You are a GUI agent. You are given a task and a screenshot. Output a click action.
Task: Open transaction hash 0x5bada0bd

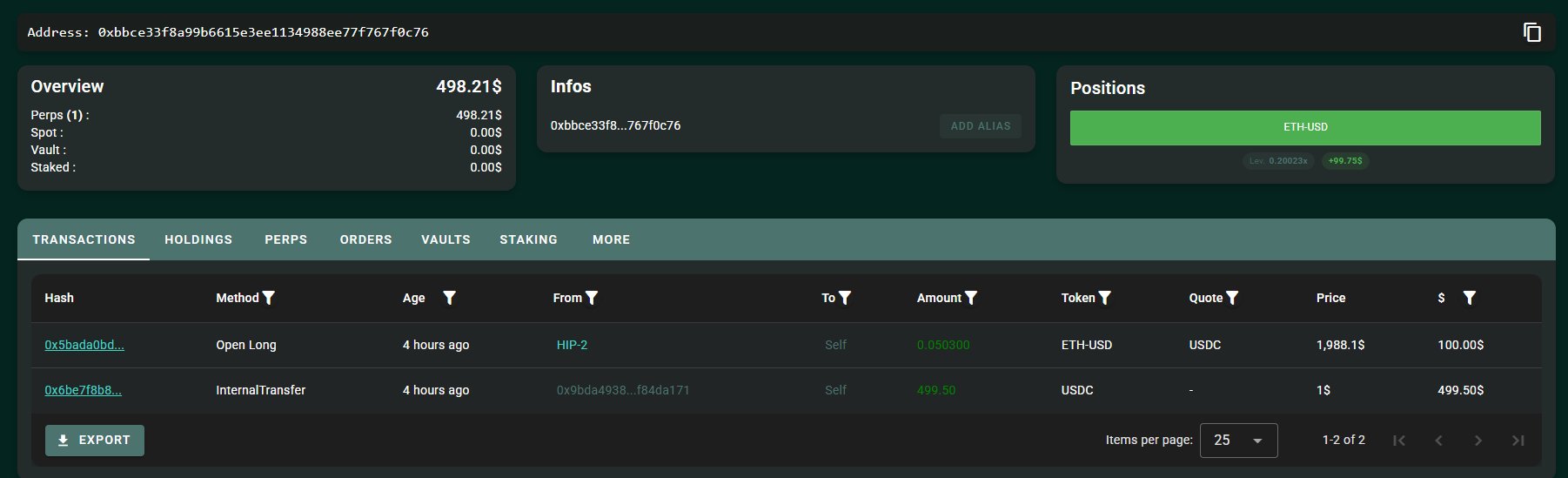84,345
